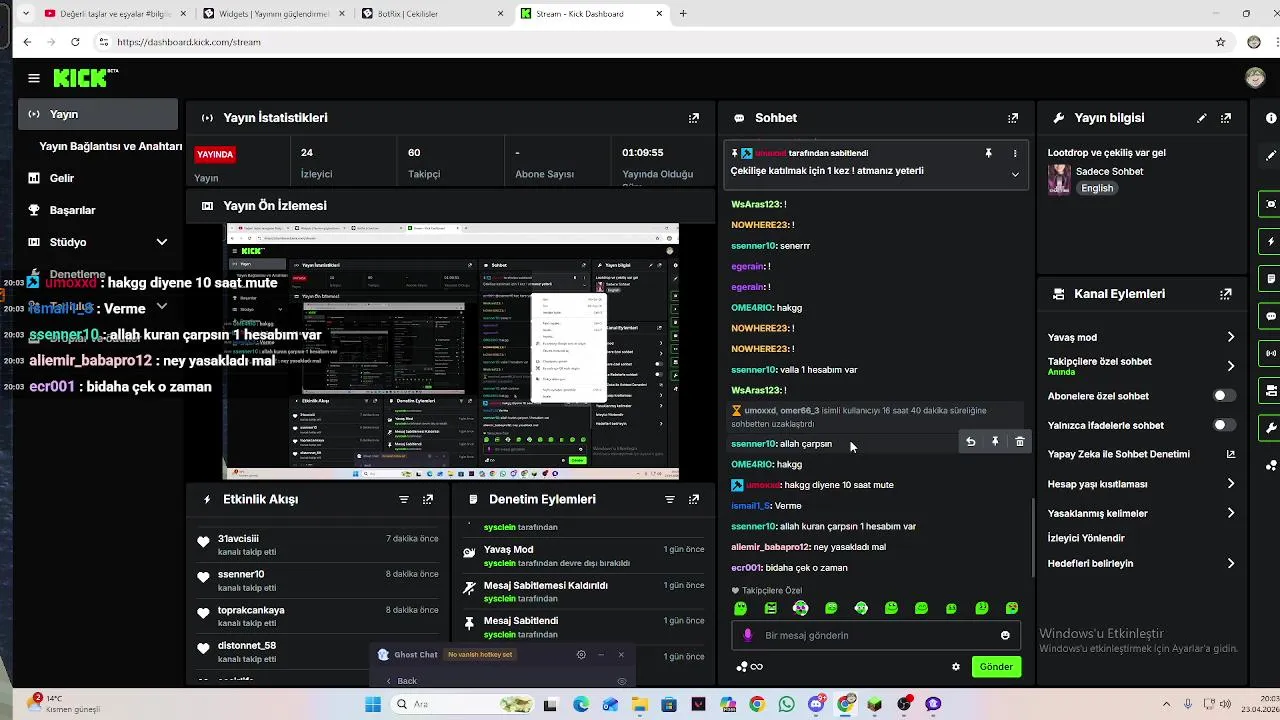This screenshot has width=1280, height=720.
Task: Pop out the Yayın İstatistikleri panel
Action: pyautogui.click(x=694, y=118)
